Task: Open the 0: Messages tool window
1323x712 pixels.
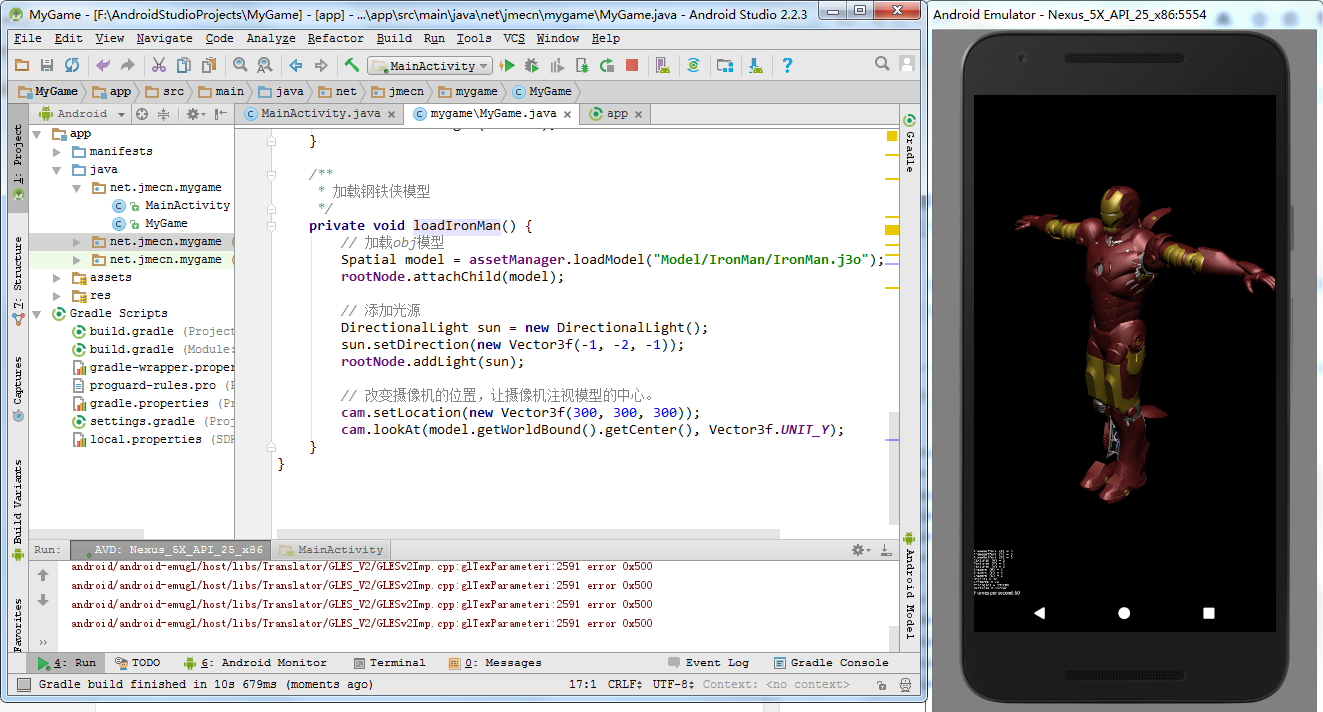Action: (x=495, y=663)
